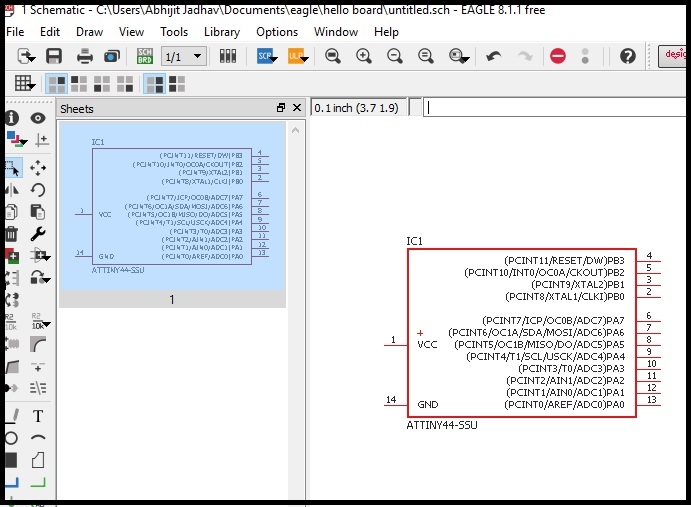This screenshot has height=507, width=691.
Task: Select the Mirror tool
Action: pos(12,190)
